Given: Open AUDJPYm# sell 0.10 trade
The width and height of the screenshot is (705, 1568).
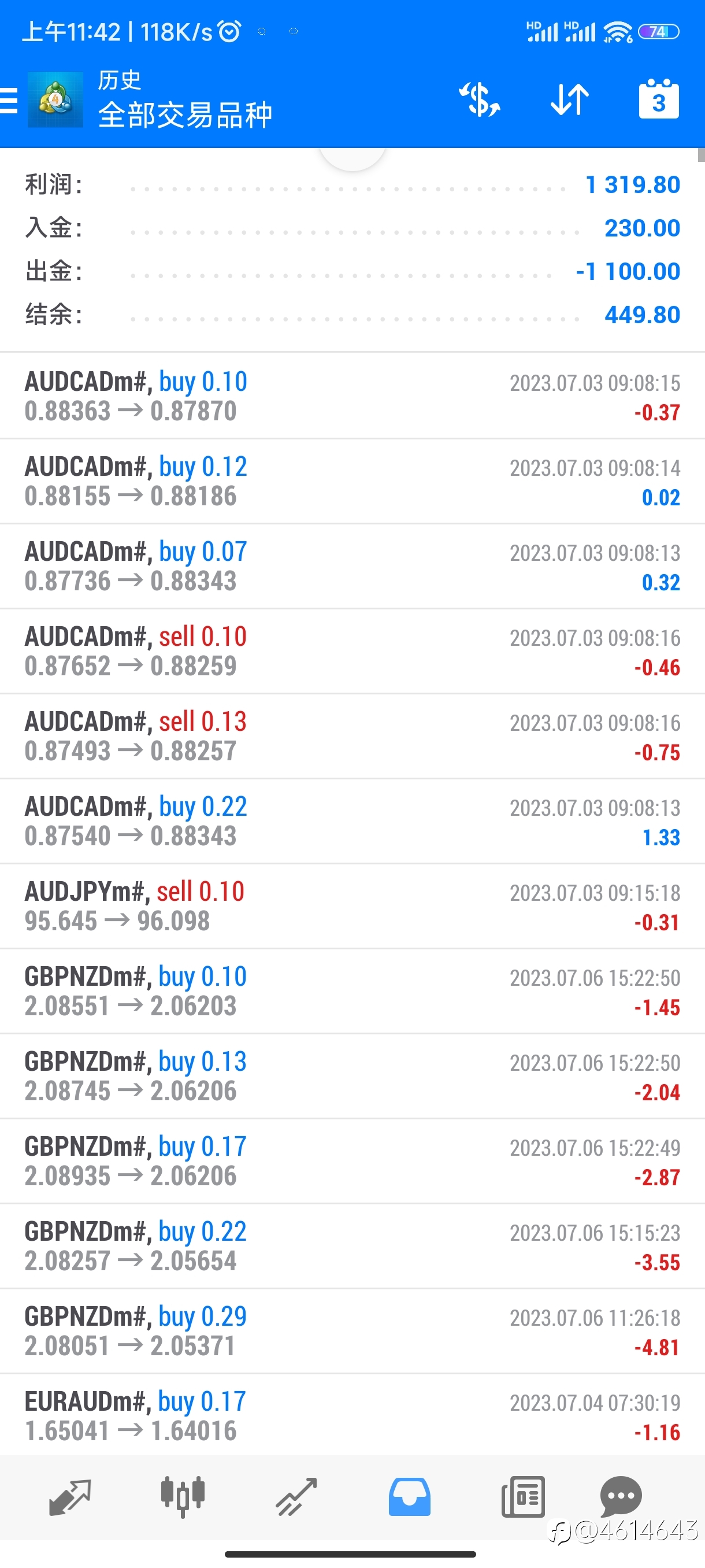Looking at the screenshot, I should 352,907.
